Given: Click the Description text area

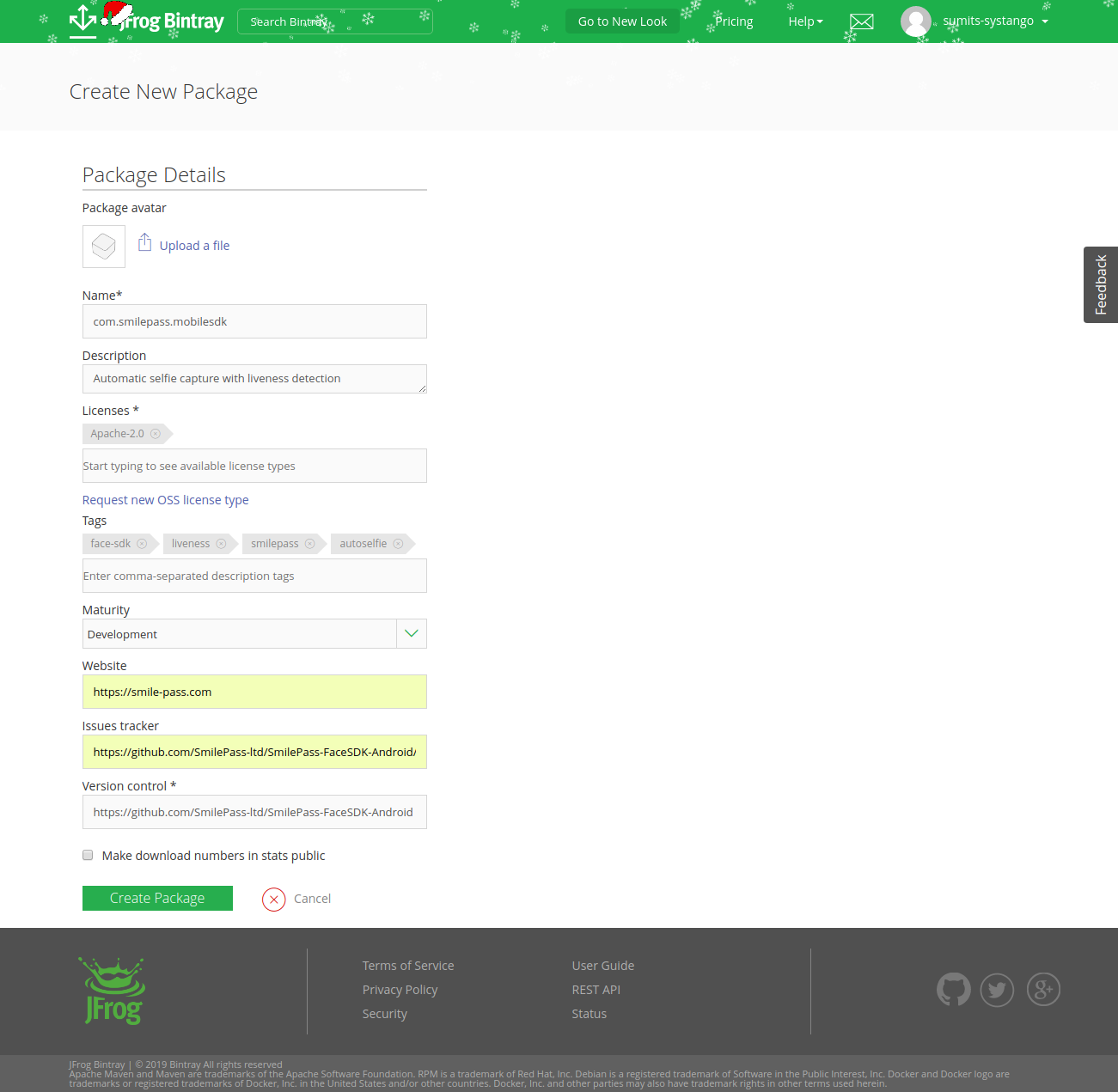Looking at the screenshot, I should pyautogui.click(x=254, y=379).
